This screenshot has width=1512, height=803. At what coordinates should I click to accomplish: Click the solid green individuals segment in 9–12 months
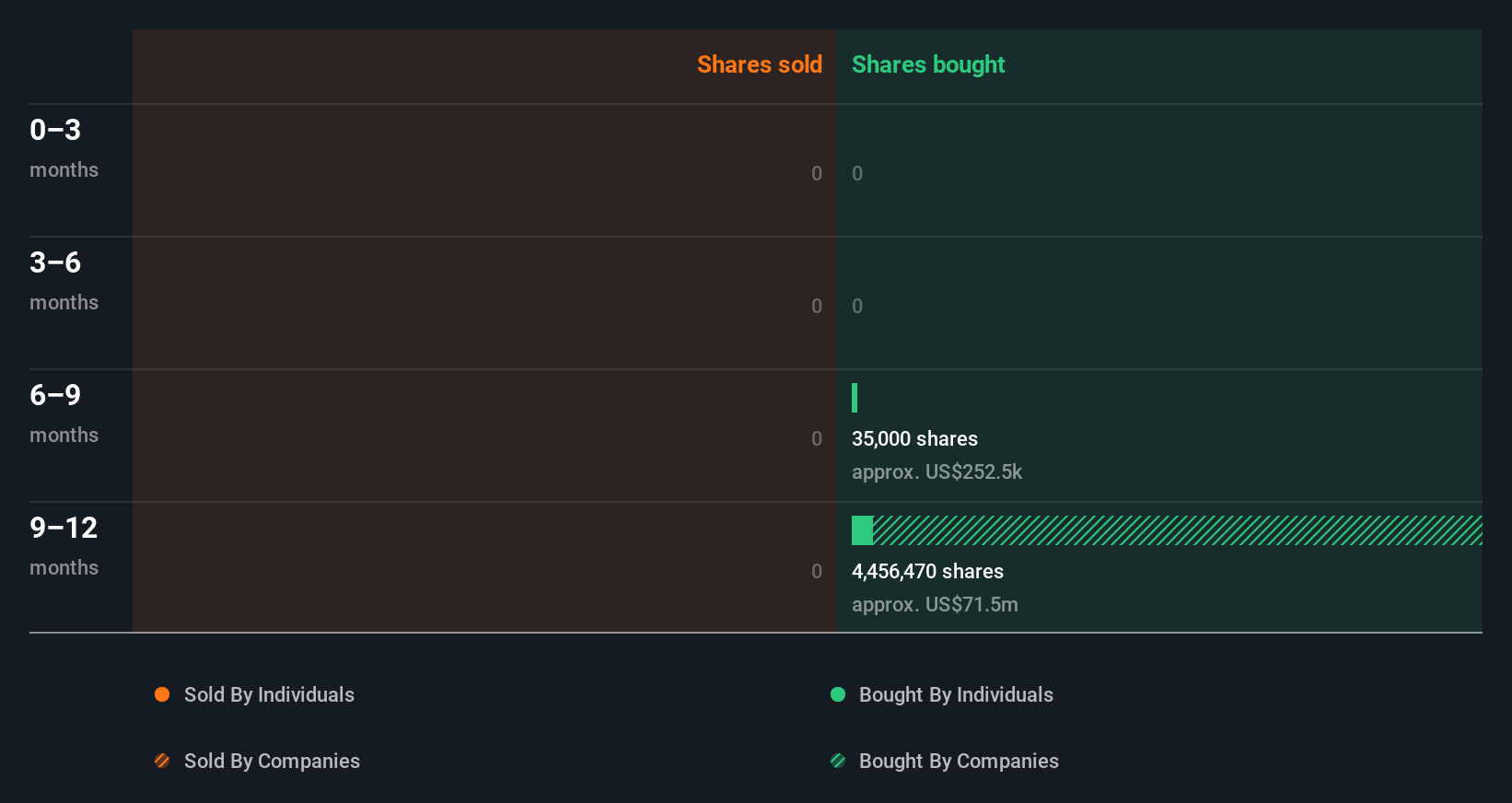tap(862, 530)
